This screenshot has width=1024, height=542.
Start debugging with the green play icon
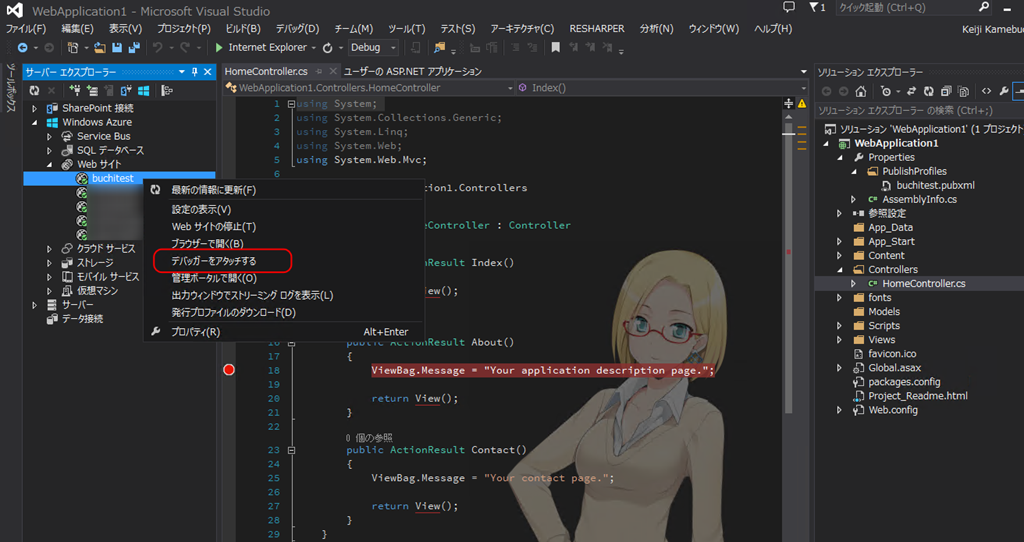point(217,48)
